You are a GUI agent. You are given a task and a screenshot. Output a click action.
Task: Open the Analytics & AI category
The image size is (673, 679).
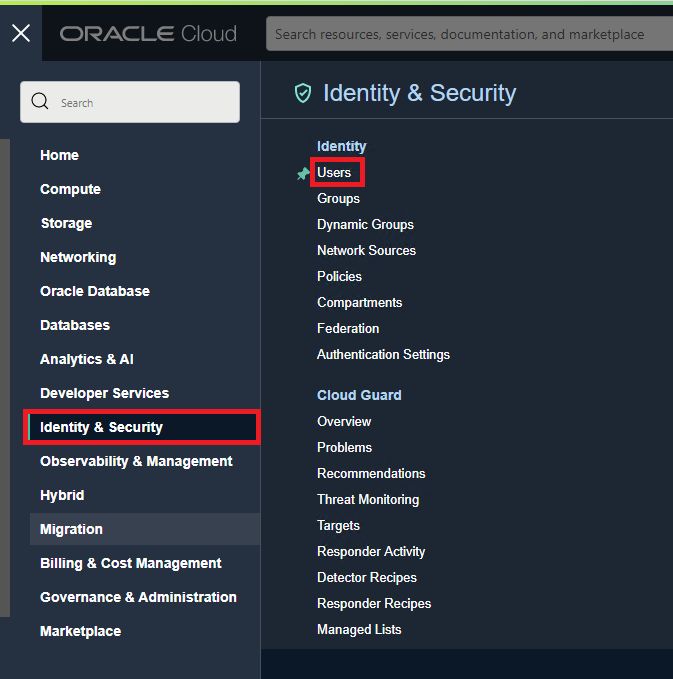point(87,359)
